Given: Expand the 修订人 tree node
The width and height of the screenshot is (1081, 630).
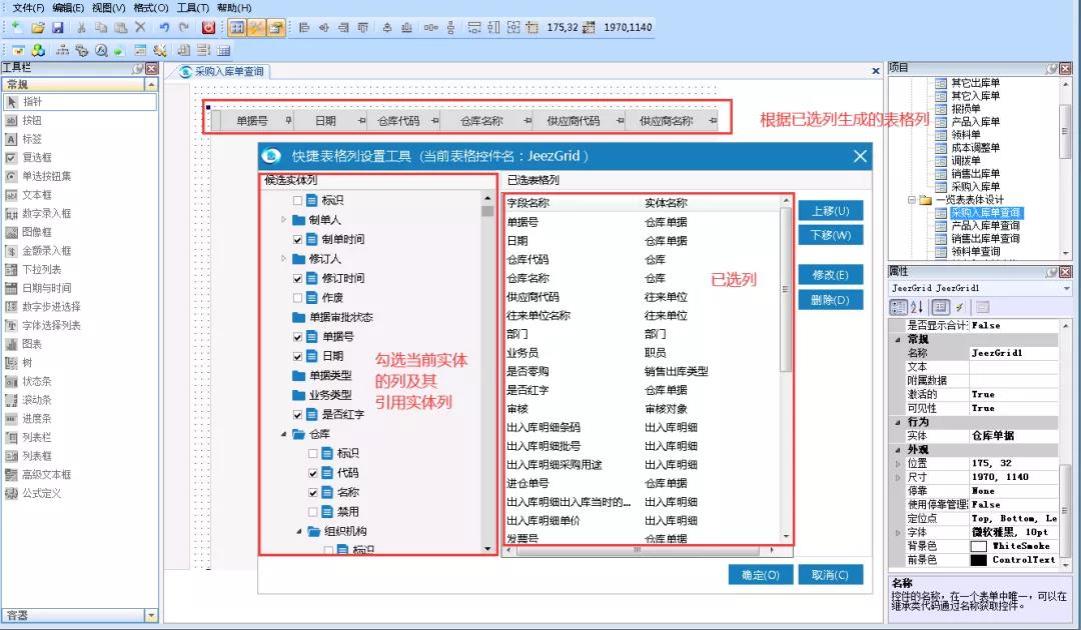Looking at the screenshot, I should tap(283, 259).
